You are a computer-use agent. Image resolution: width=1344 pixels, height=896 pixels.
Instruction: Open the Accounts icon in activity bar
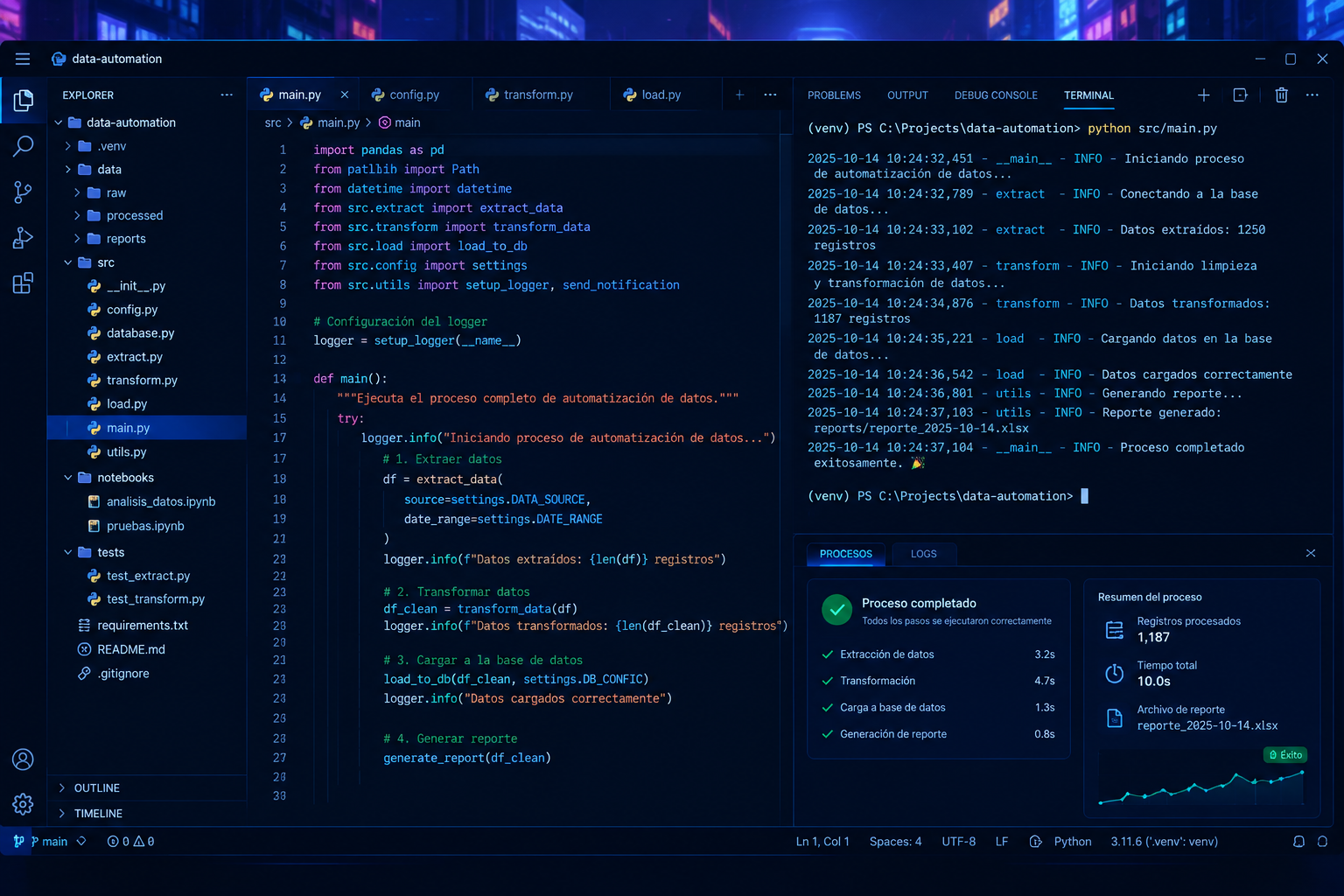pyautogui.click(x=24, y=759)
